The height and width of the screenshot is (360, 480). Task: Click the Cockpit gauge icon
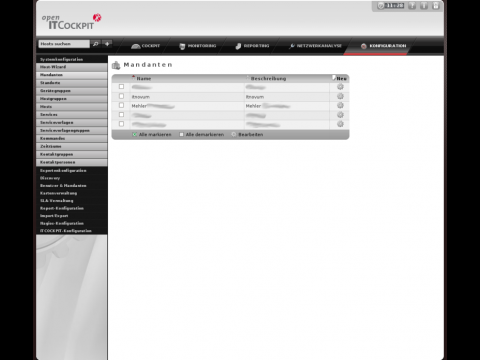136,46
